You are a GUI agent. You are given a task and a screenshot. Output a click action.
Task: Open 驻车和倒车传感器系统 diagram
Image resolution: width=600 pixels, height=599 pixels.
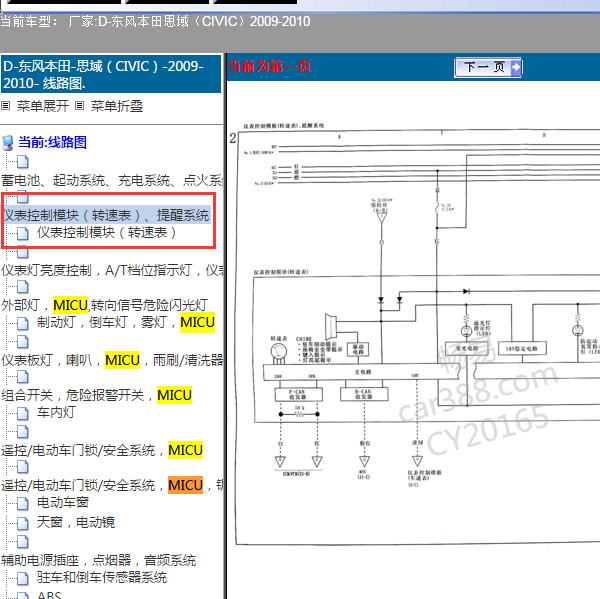(102, 577)
